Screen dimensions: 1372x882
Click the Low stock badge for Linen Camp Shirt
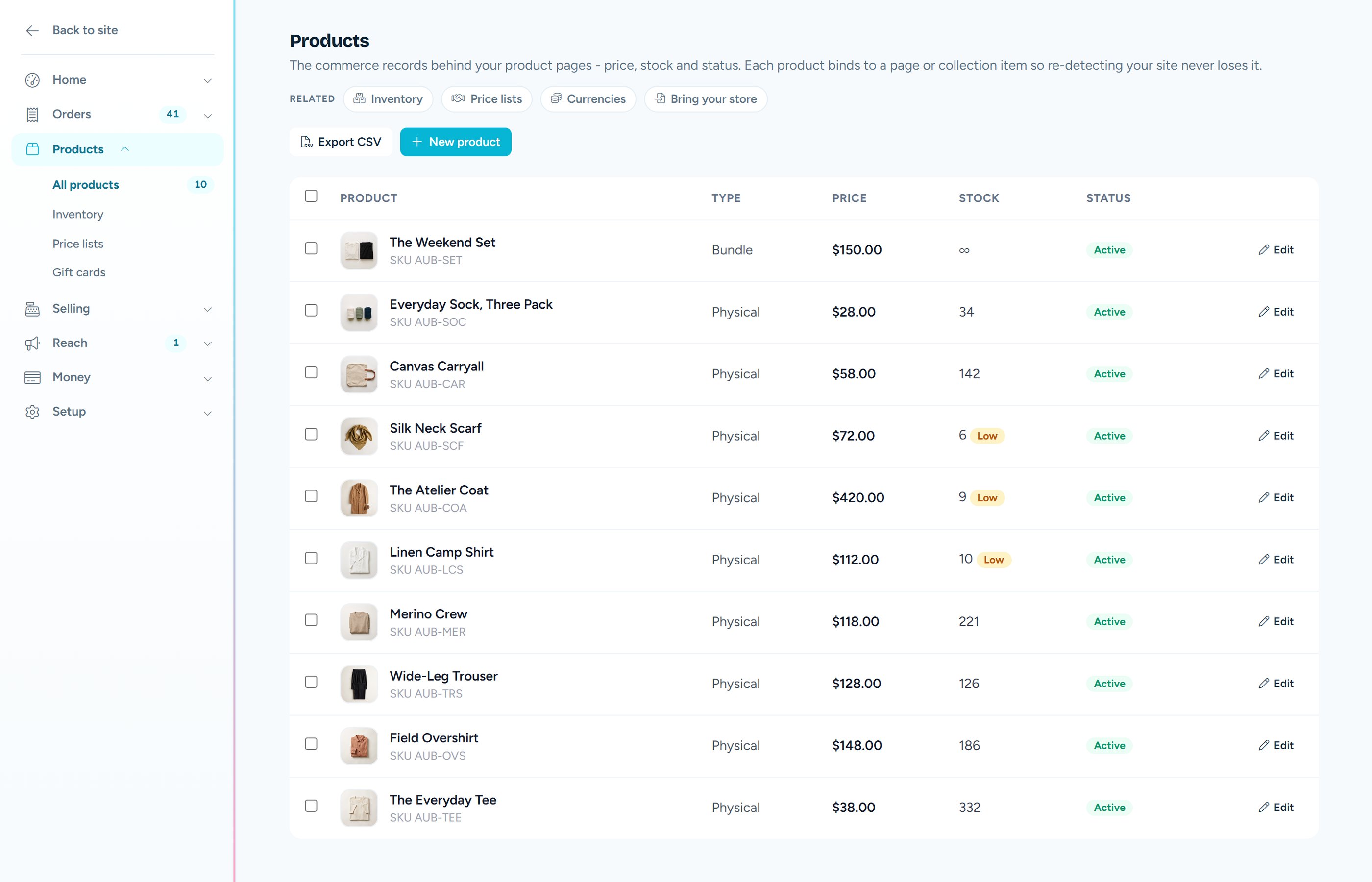[994, 560]
